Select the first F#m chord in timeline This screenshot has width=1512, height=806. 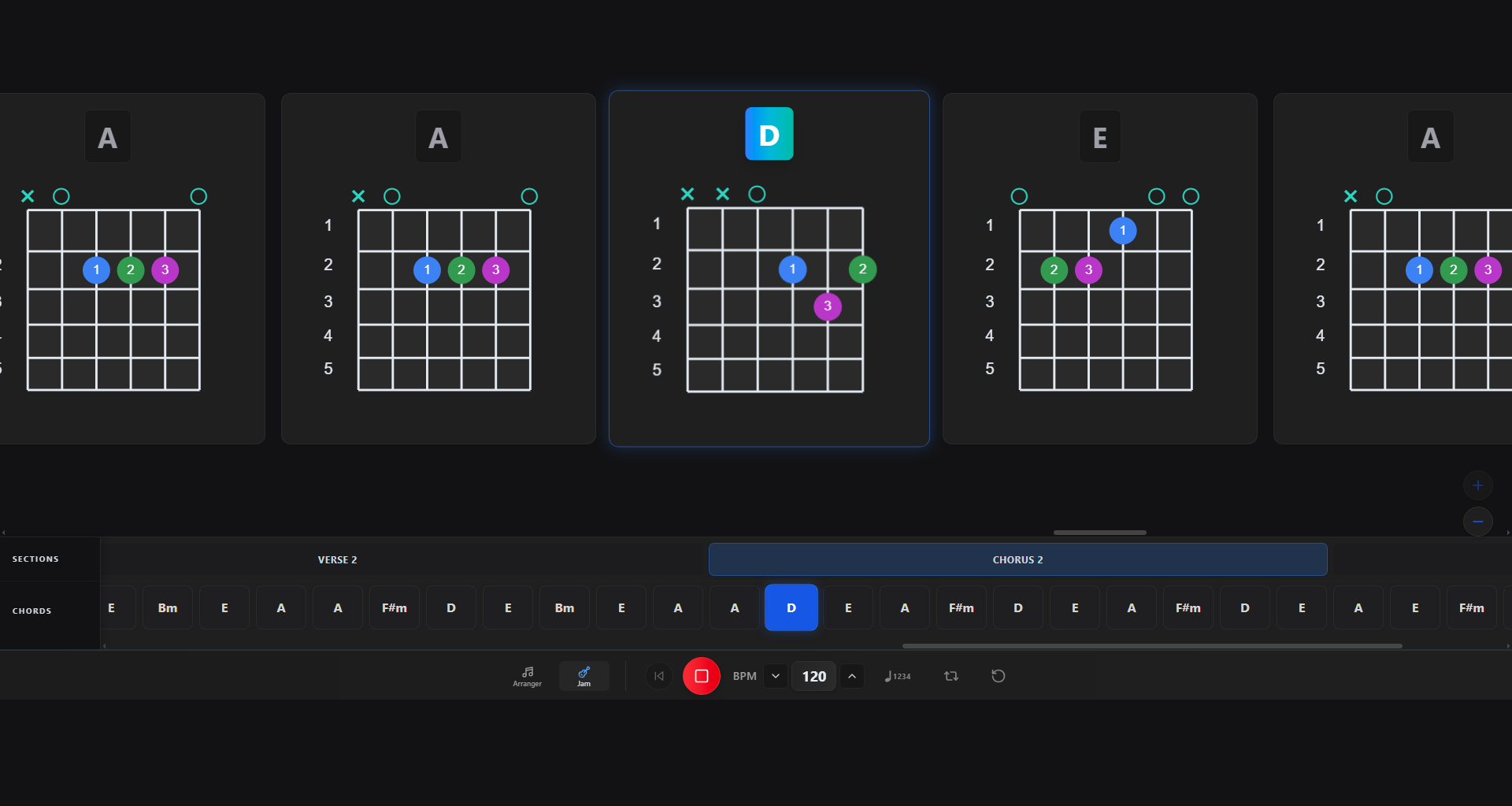(x=395, y=607)
